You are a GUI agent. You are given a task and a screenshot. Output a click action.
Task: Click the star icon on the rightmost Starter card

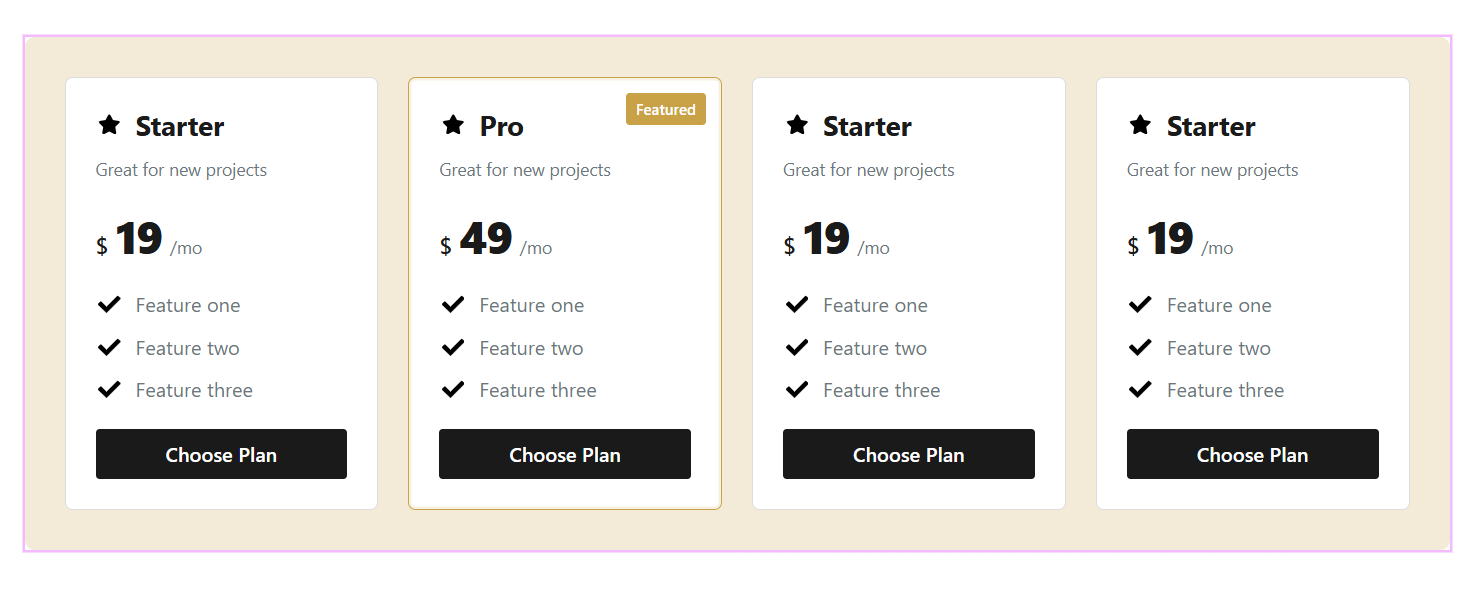(x=1140, y=125)
